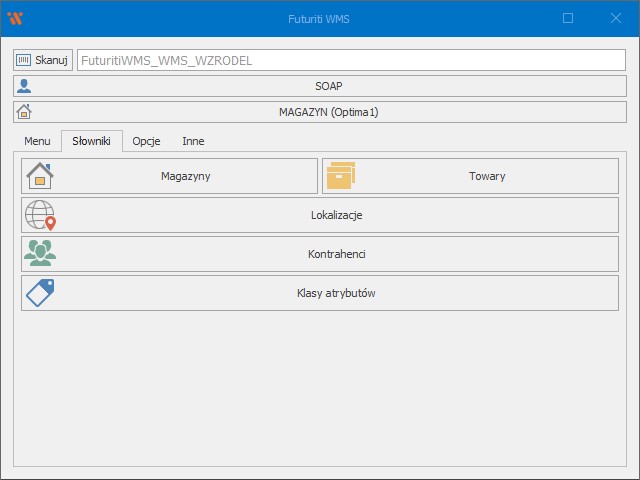Switch to the Menu tab
The image size is (640, 480).
[37, 141]
